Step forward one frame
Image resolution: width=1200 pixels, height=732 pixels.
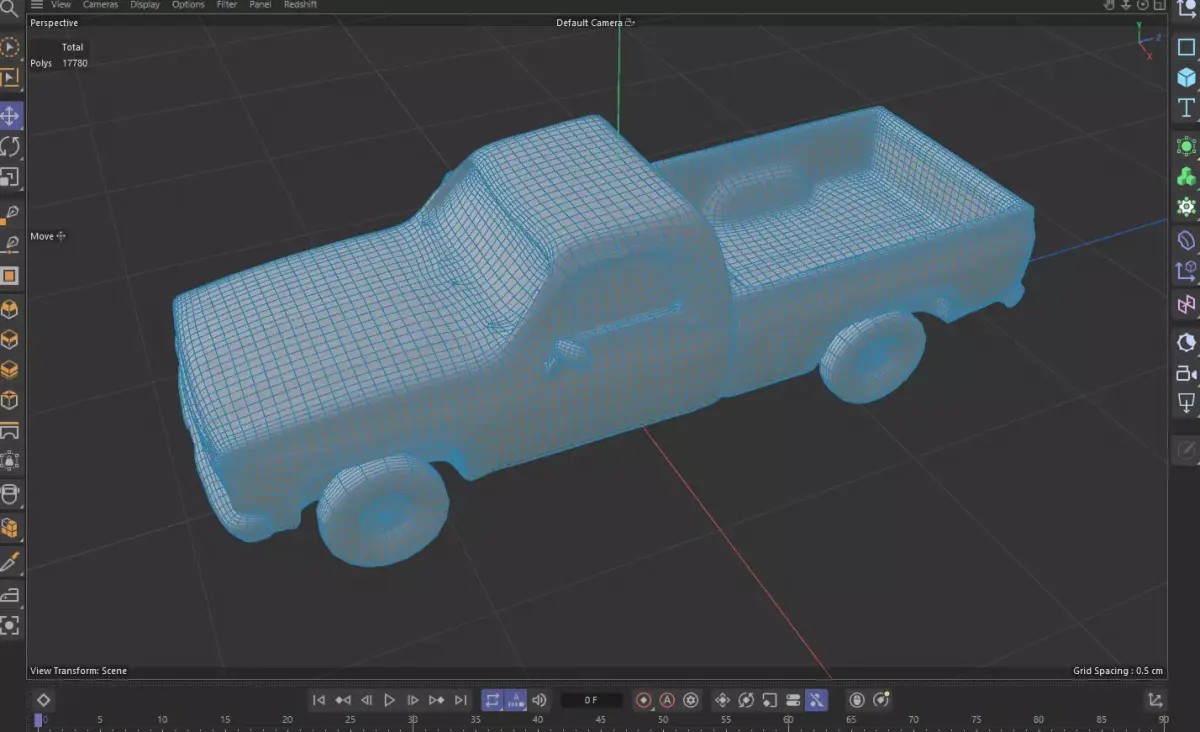pos(413,700)
